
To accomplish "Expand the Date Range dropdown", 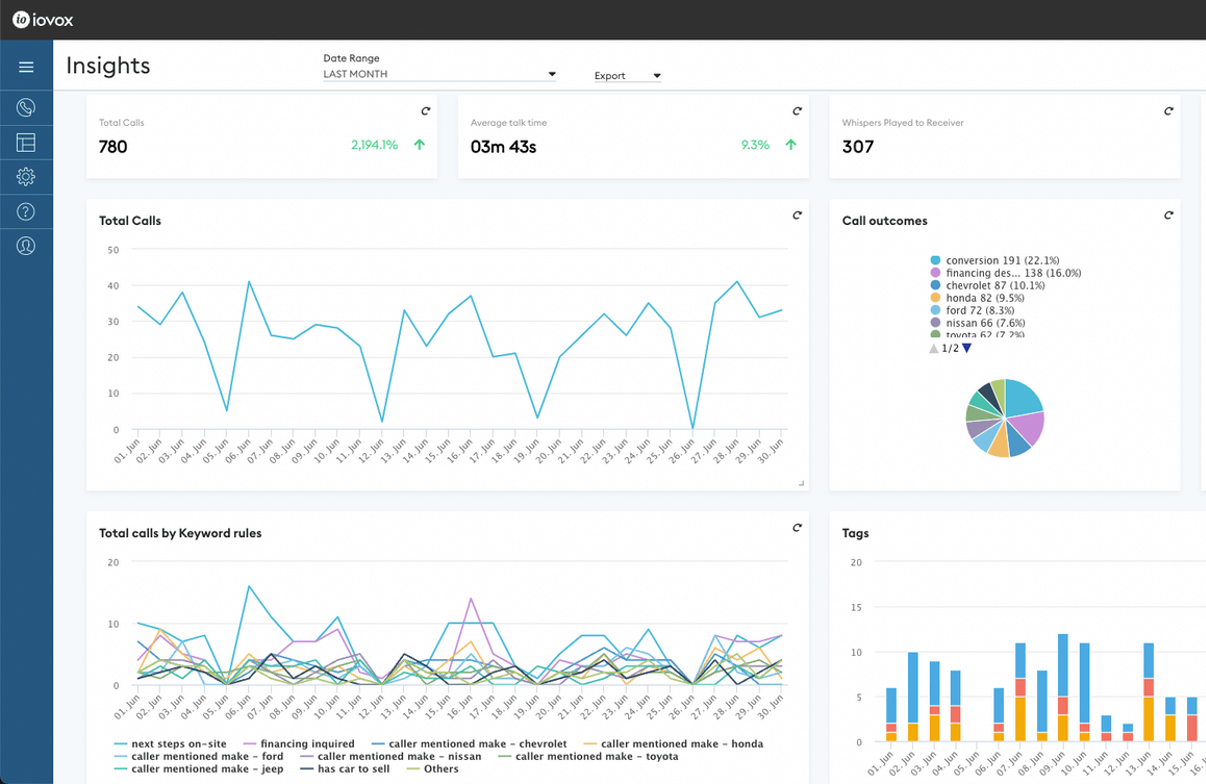I will click(551, 75).
